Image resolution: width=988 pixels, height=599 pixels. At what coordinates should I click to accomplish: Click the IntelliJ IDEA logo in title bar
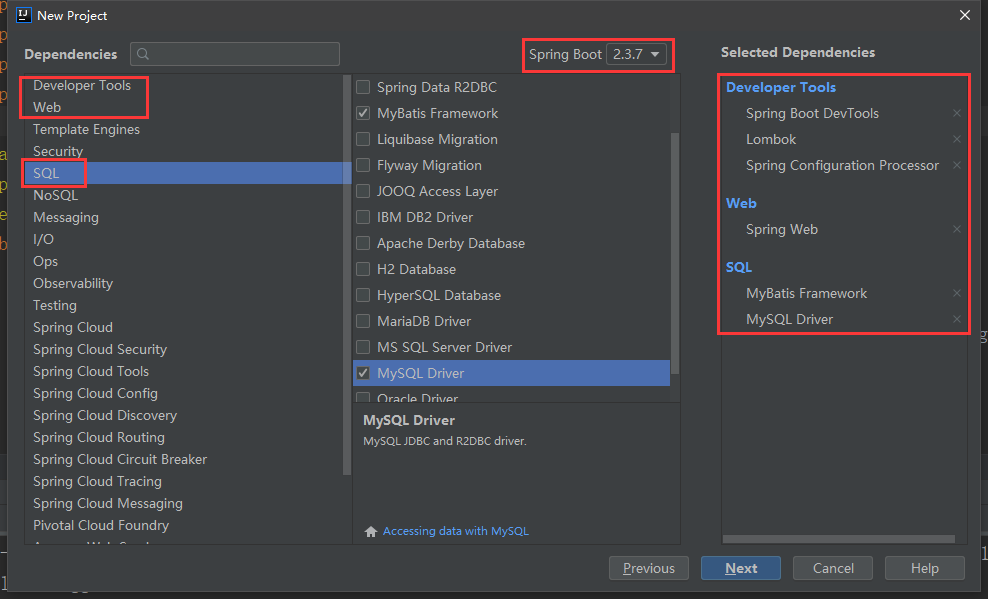[24, 15]
